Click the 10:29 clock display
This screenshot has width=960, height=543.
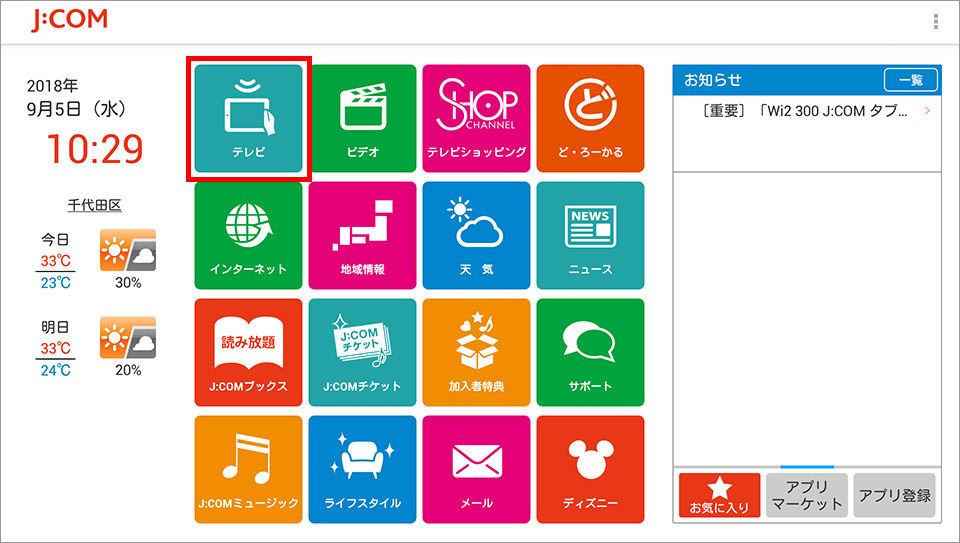(95, 149)
